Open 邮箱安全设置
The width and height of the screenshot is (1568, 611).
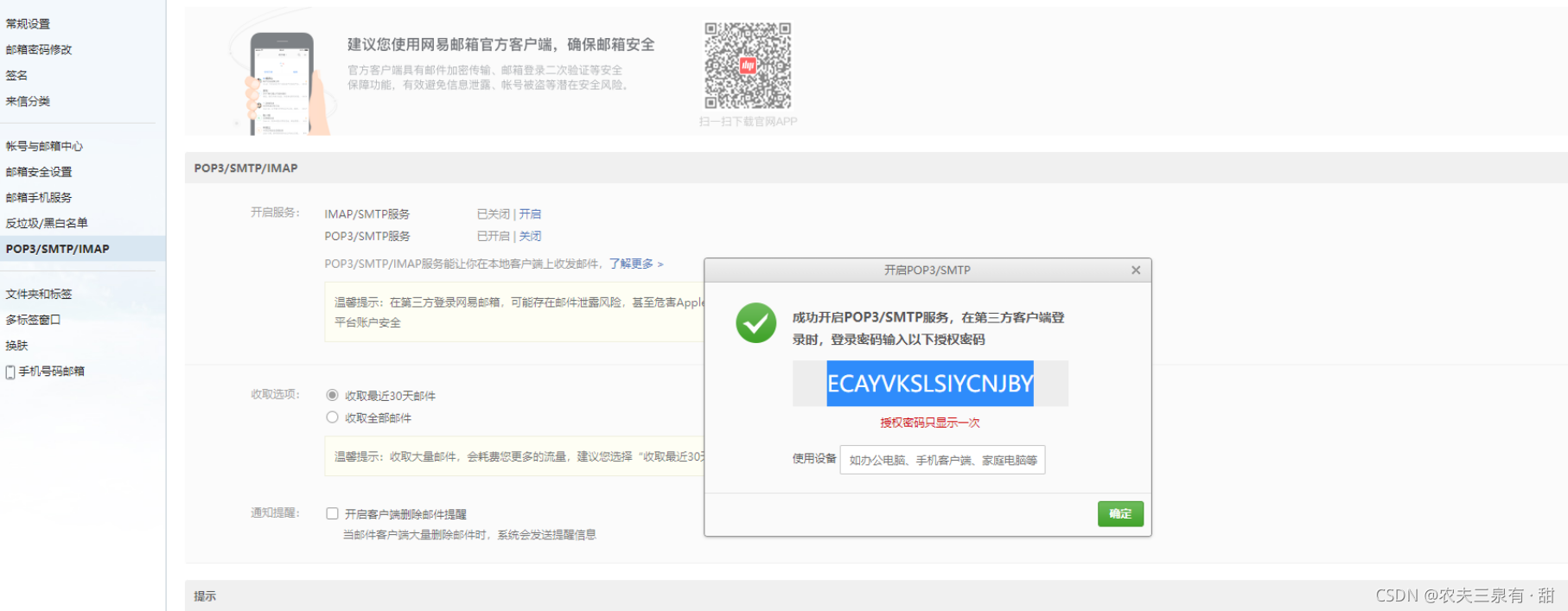(39, 172)
